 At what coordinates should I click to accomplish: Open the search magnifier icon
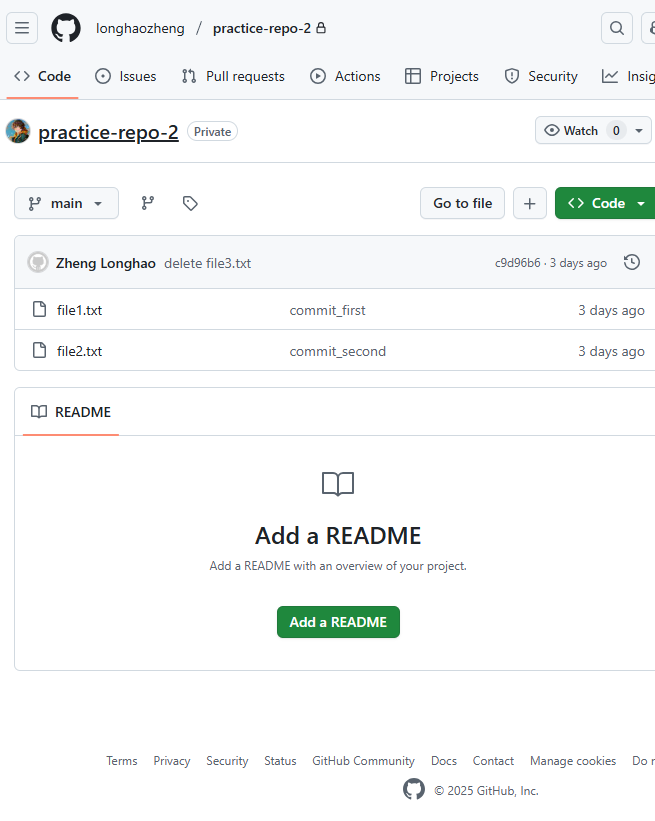pos(617,28)
